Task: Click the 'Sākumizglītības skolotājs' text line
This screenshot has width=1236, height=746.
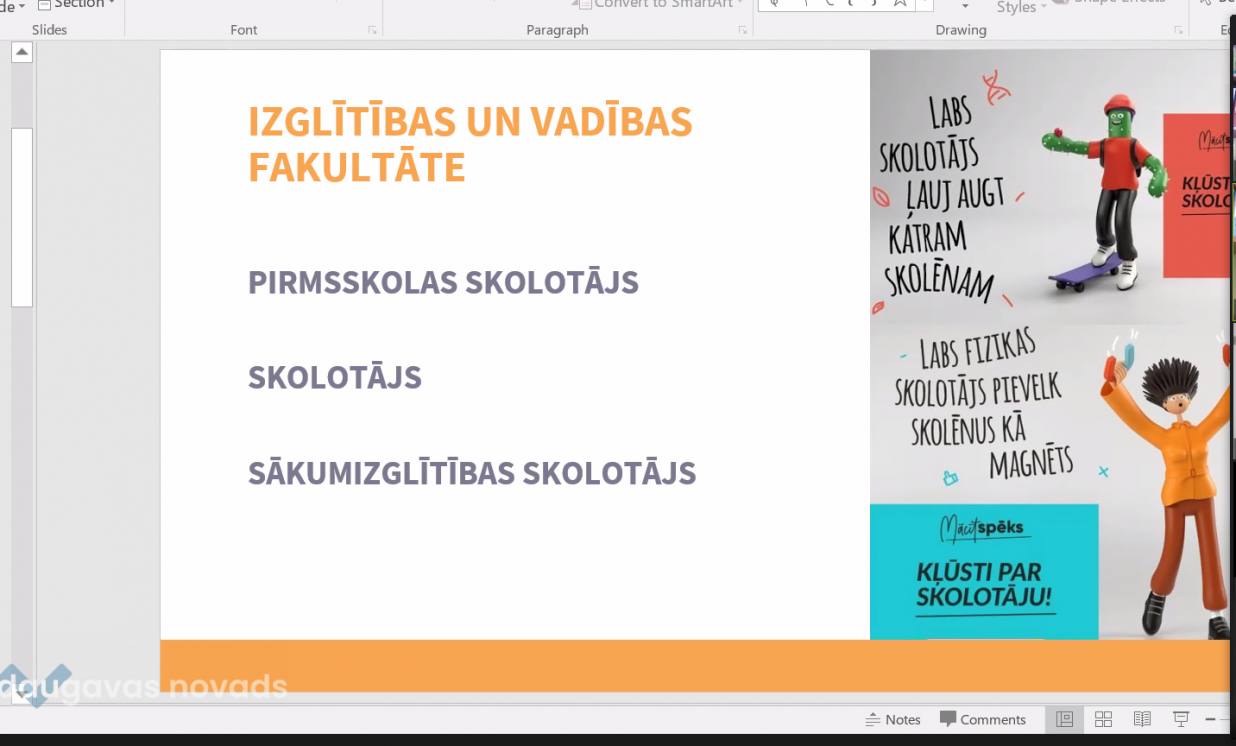Action: [x=471, y=473]
